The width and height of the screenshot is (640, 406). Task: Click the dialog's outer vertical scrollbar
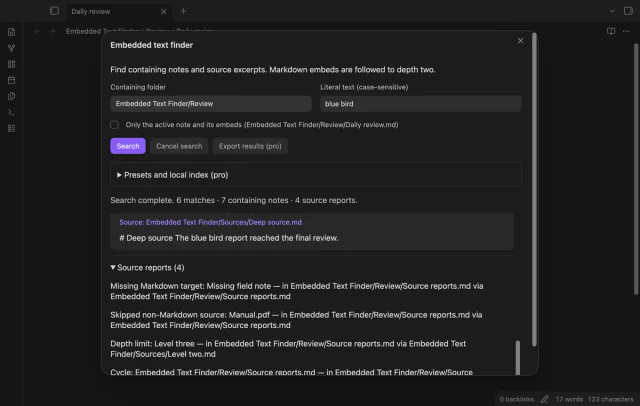tap(534, 190)
